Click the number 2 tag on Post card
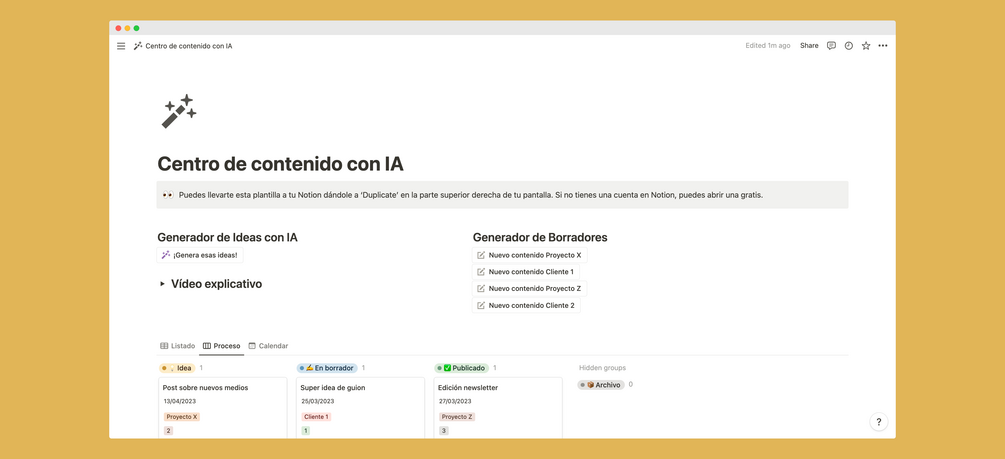 pos(169,431)
